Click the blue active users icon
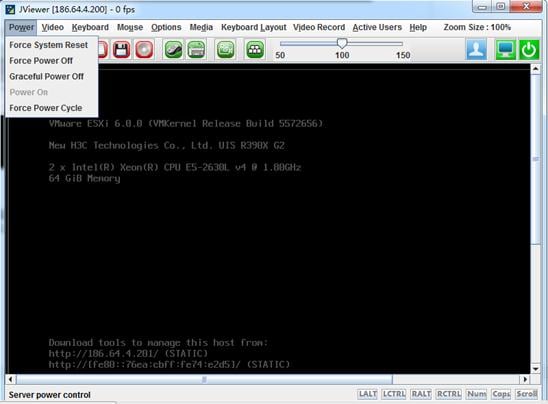The height and width of the screenshot is (404, 548). [476, 50]
